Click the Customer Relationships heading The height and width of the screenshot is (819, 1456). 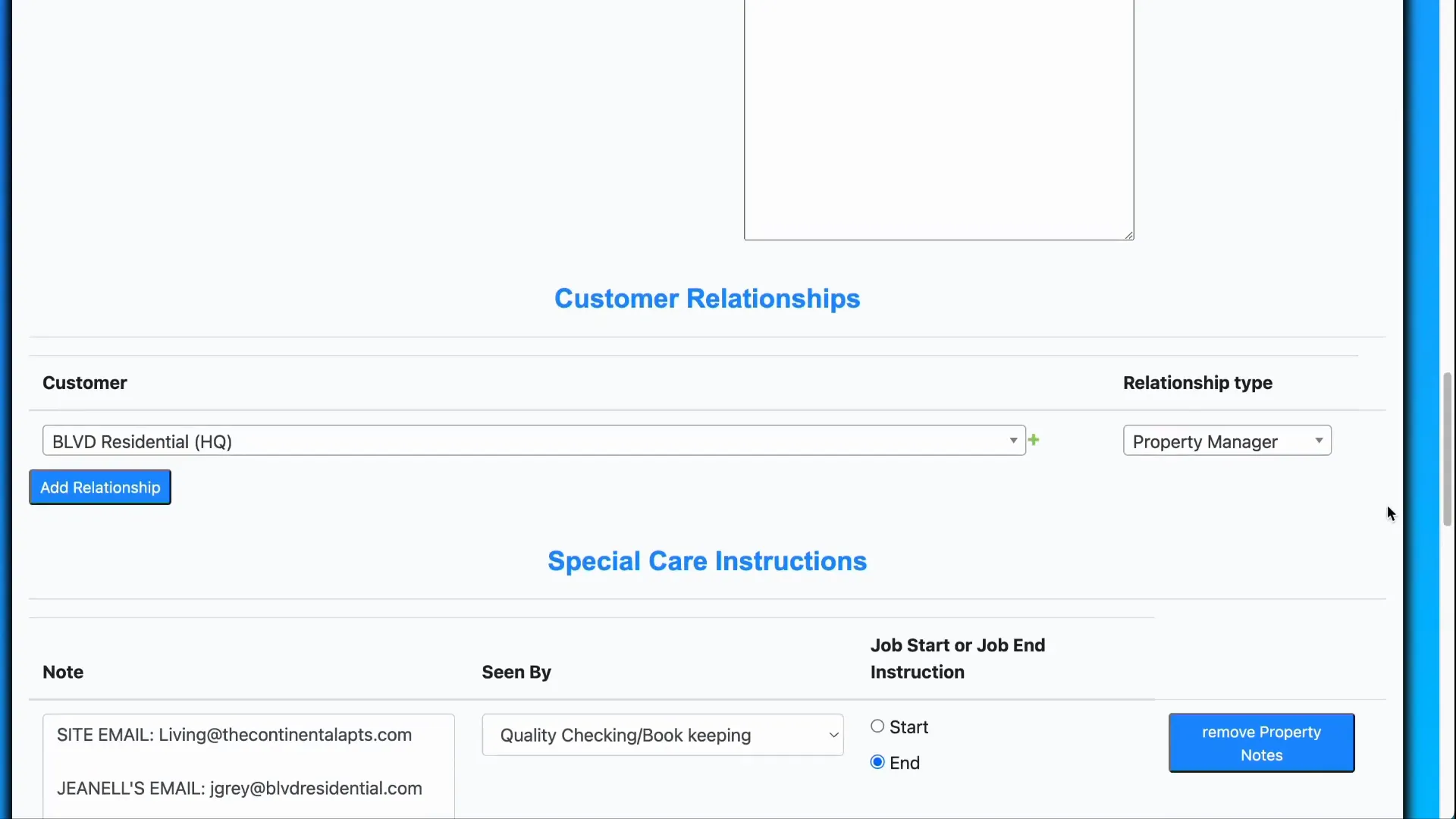[x=706, y=299]
